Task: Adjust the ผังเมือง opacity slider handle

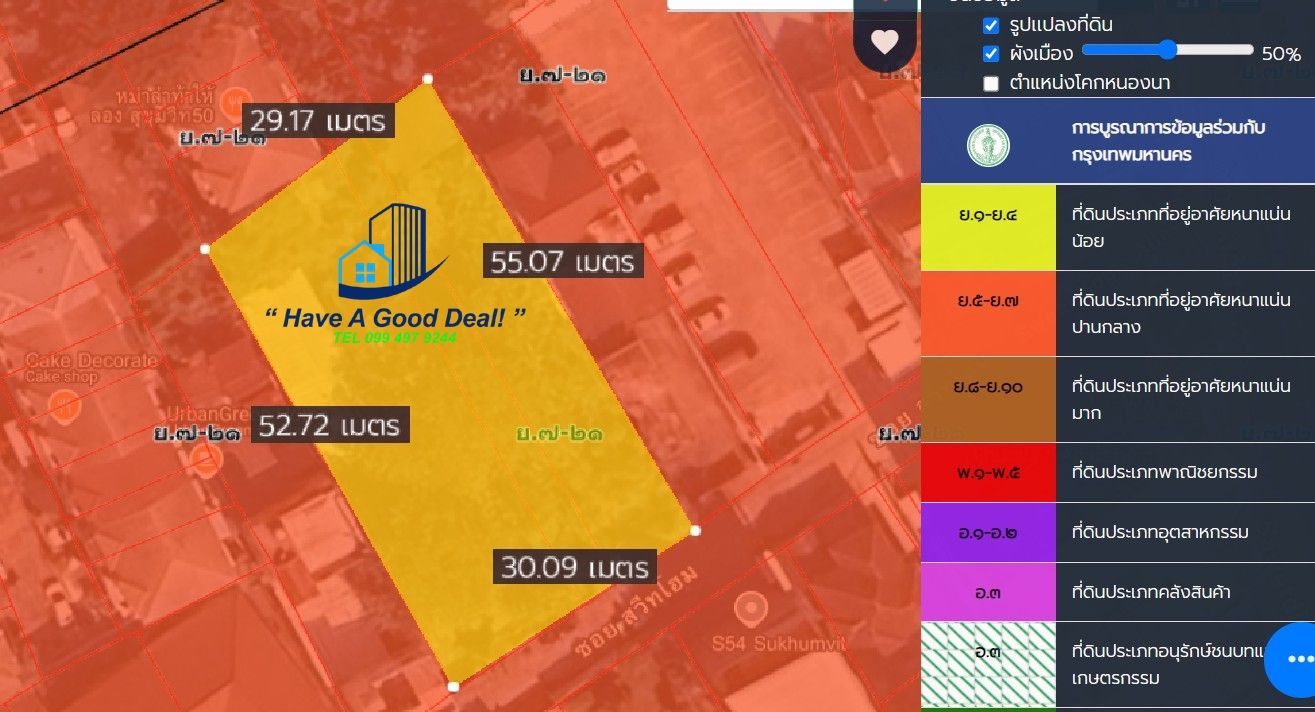Action: click(1167, 49)
